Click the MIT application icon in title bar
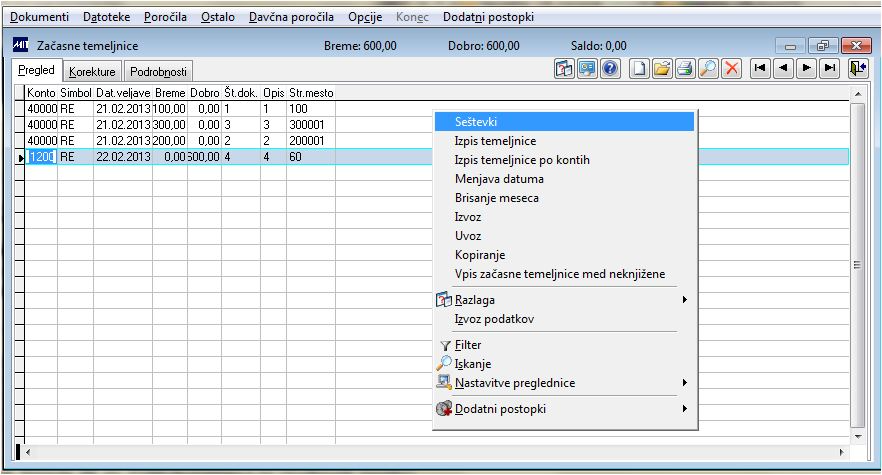882x475 pixels. 20,44
